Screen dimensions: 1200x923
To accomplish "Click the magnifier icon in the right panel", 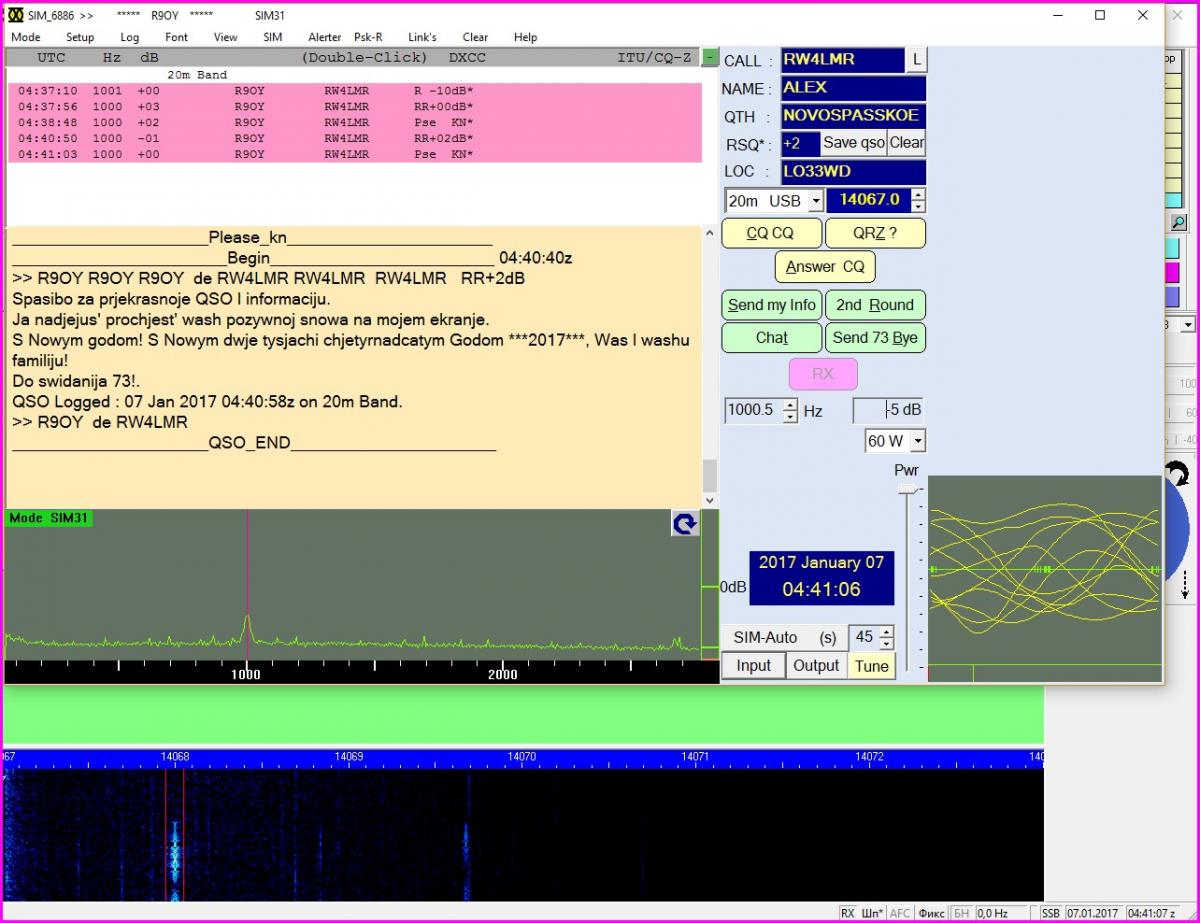I will pos(1179,222).
